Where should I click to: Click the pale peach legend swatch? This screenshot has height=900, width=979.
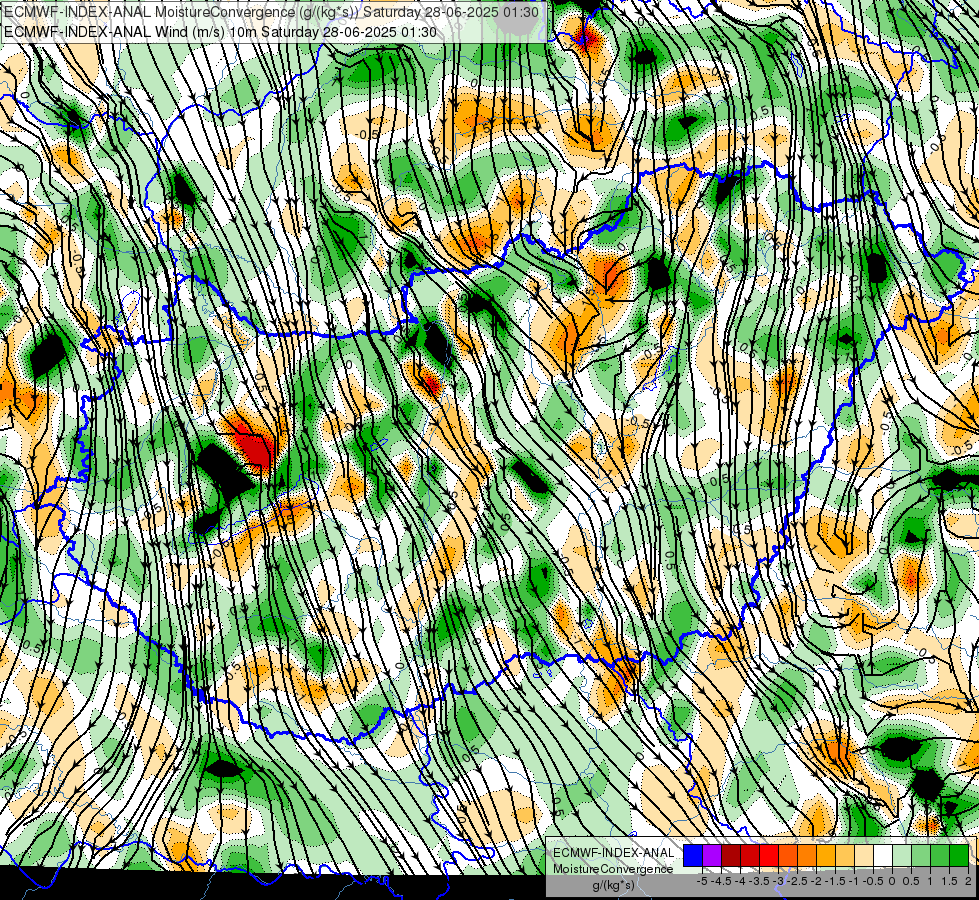click(864, 856)
